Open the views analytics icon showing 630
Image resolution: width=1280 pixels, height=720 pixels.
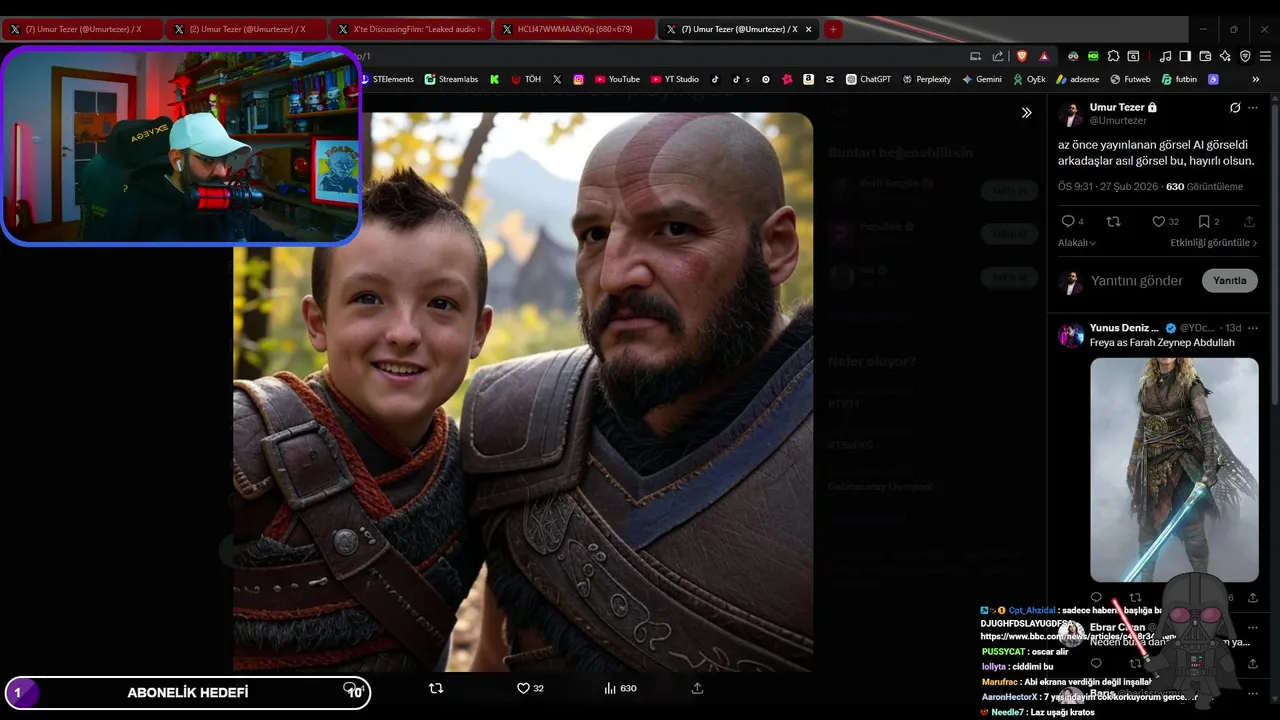(x=610, y=688)
